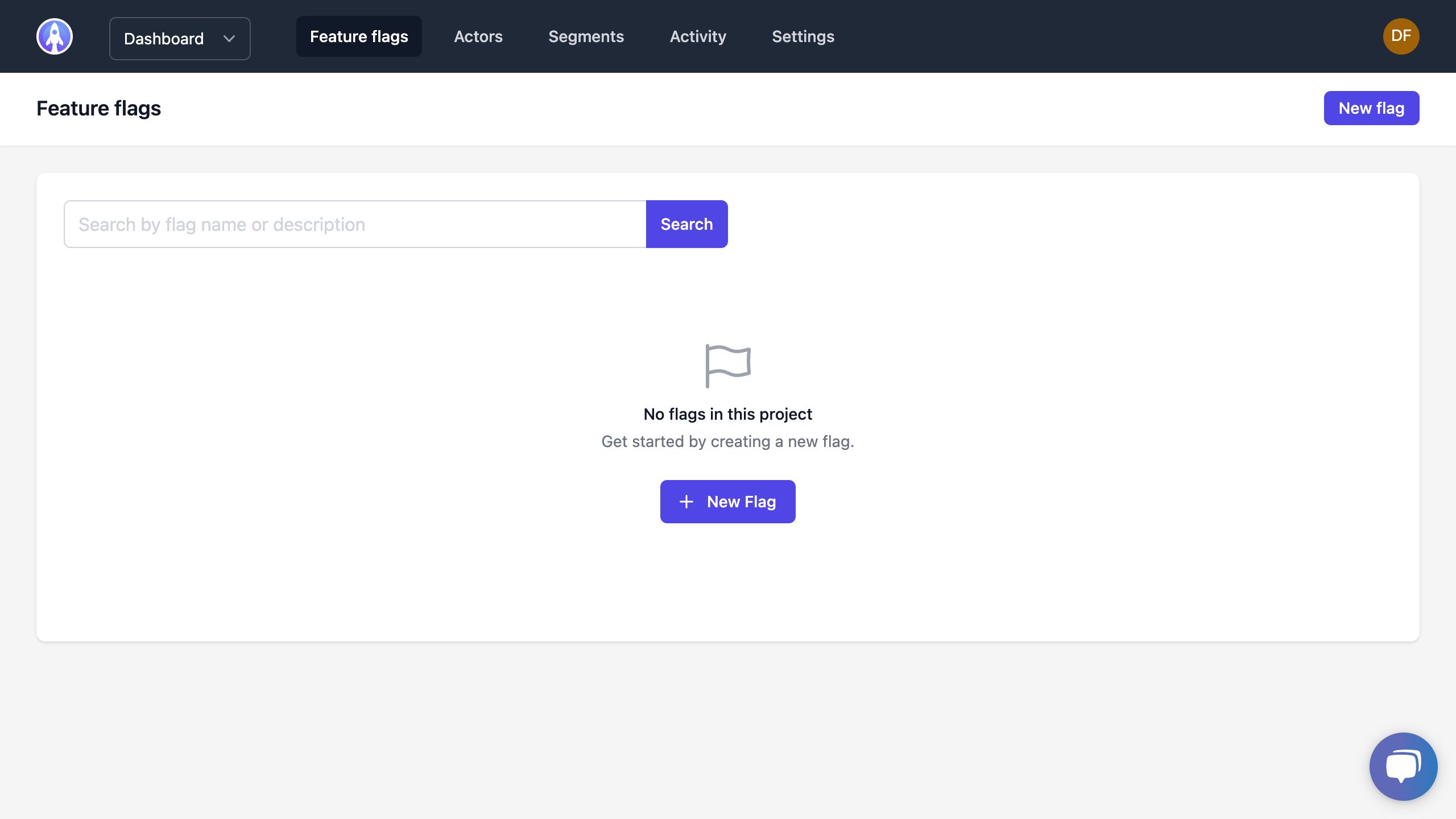1456x819 pixels.
Task: Click the 'Feature flags' page heading
Action: click(98, 109)
